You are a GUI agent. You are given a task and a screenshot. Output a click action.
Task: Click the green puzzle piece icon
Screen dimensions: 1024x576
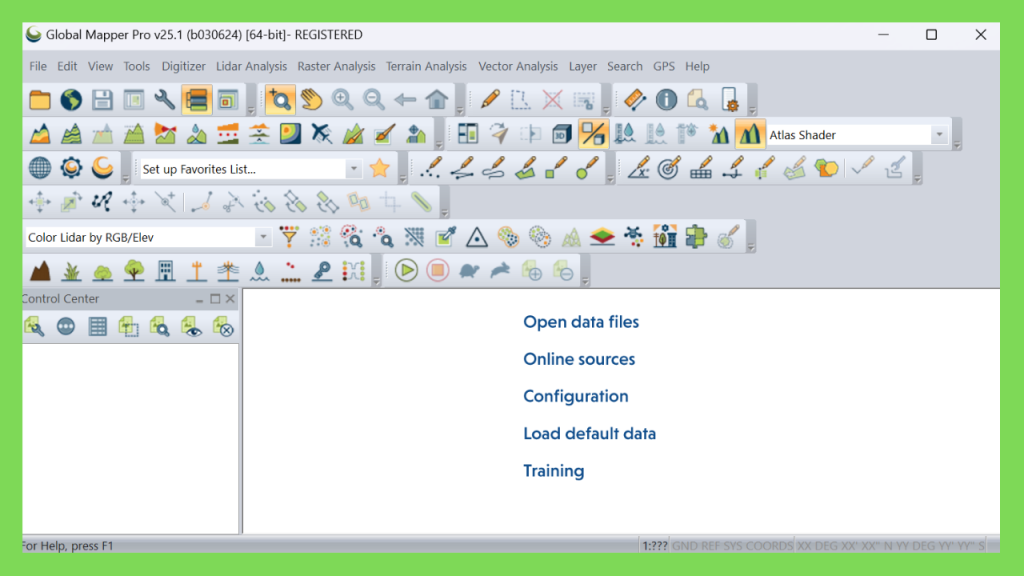pos(696,236)
